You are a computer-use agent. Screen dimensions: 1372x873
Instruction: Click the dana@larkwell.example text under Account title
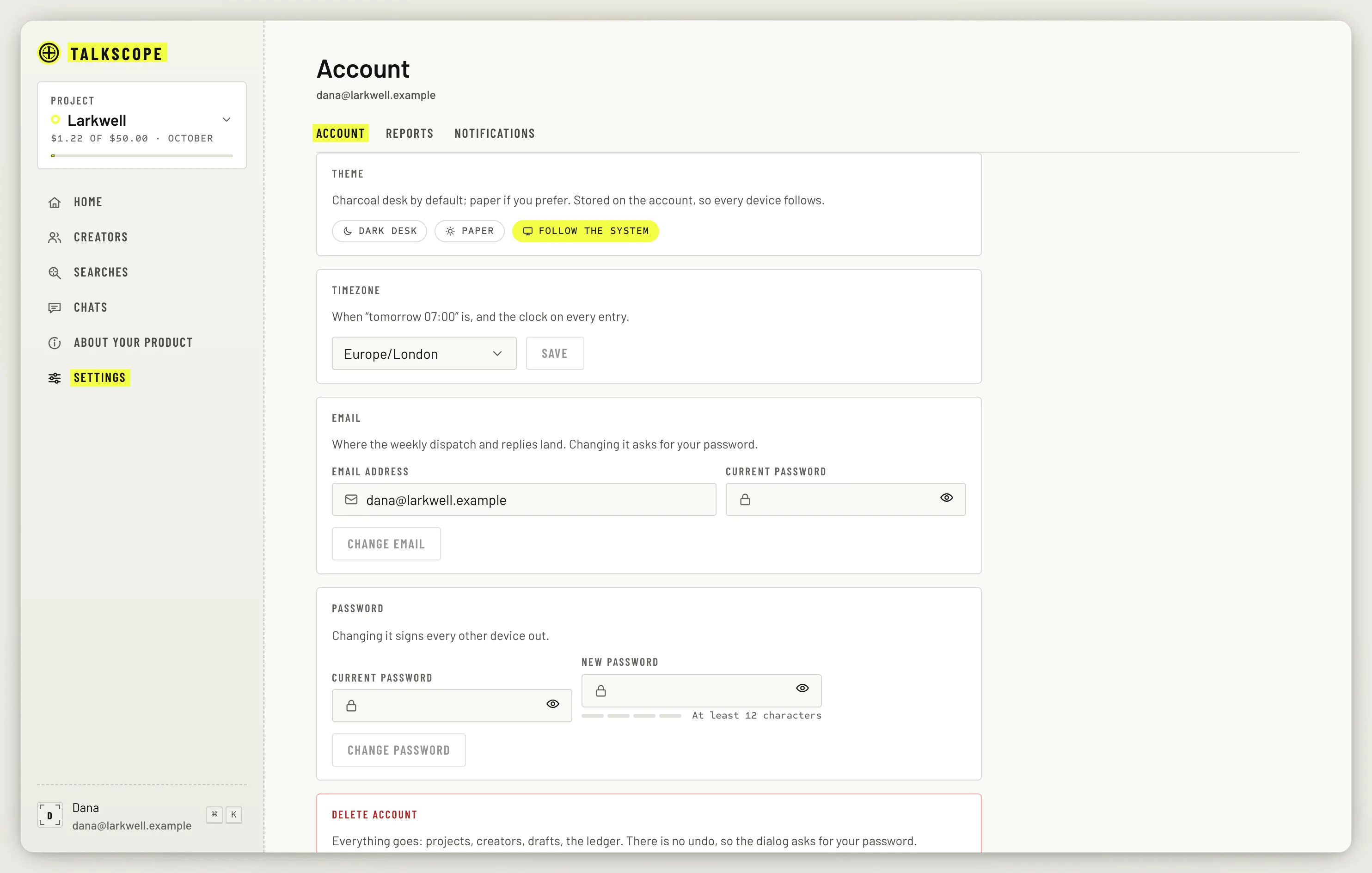[x=376, y=95]
